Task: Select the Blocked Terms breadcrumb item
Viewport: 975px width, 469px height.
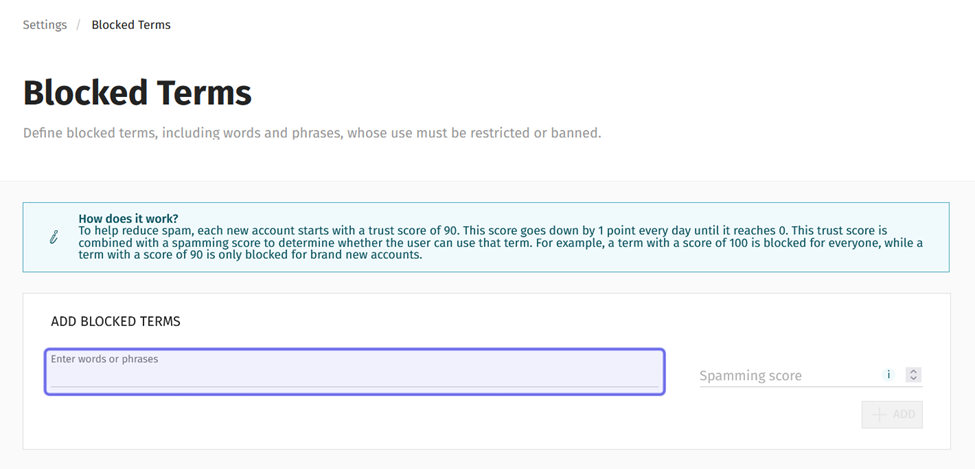Action: coord(131,25)
